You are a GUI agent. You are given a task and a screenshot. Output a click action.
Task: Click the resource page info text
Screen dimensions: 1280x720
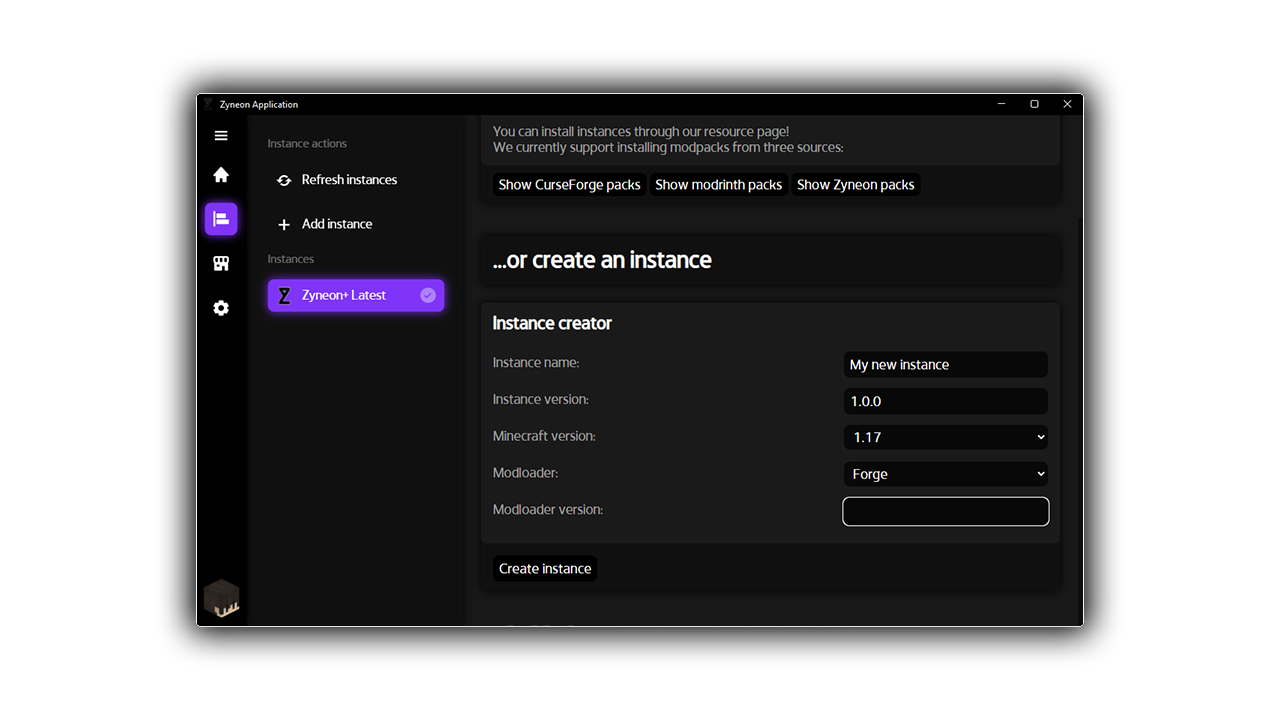click(x=668, y=139)
